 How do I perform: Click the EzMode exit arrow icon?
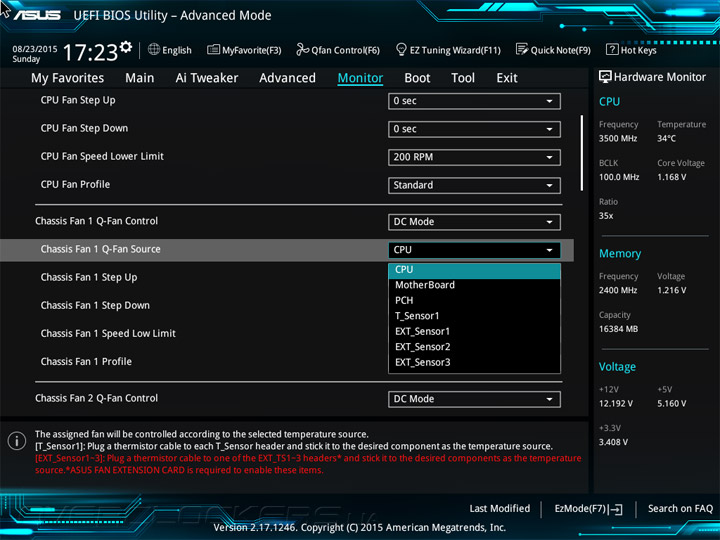[616, 509]
